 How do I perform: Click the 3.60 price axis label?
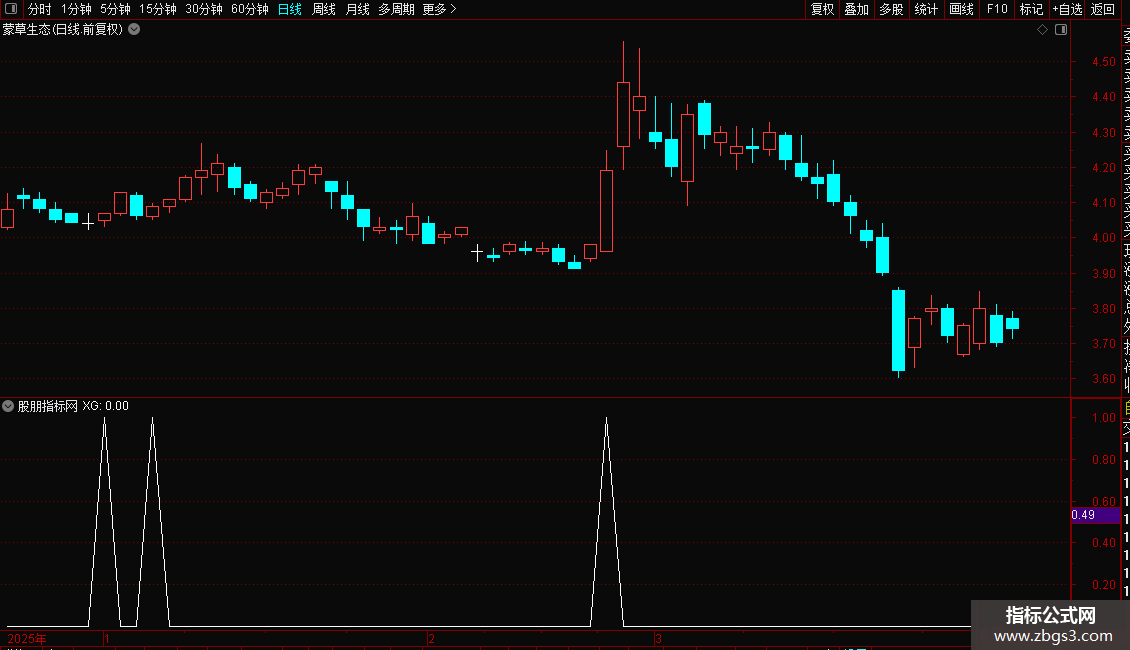[1103, 379]
